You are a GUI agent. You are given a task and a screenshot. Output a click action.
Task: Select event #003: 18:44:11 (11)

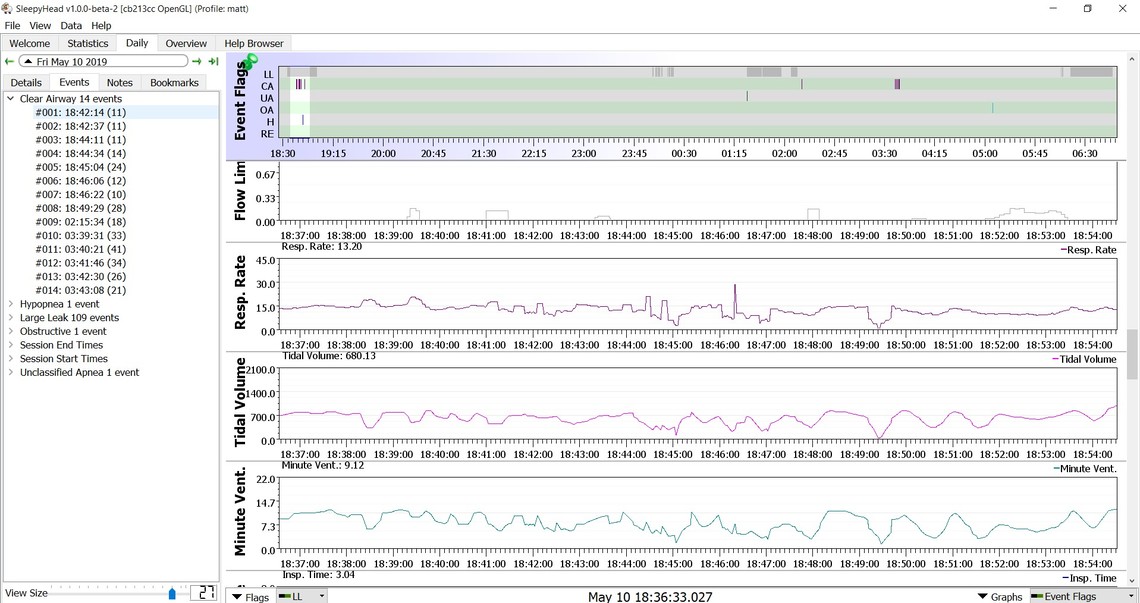pos(81,140)
